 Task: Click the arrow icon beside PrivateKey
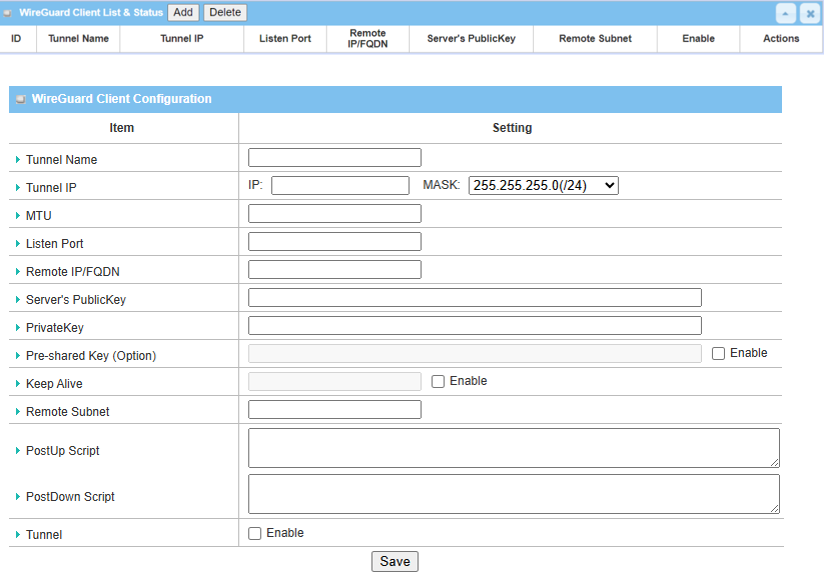[x=18, y=328]
